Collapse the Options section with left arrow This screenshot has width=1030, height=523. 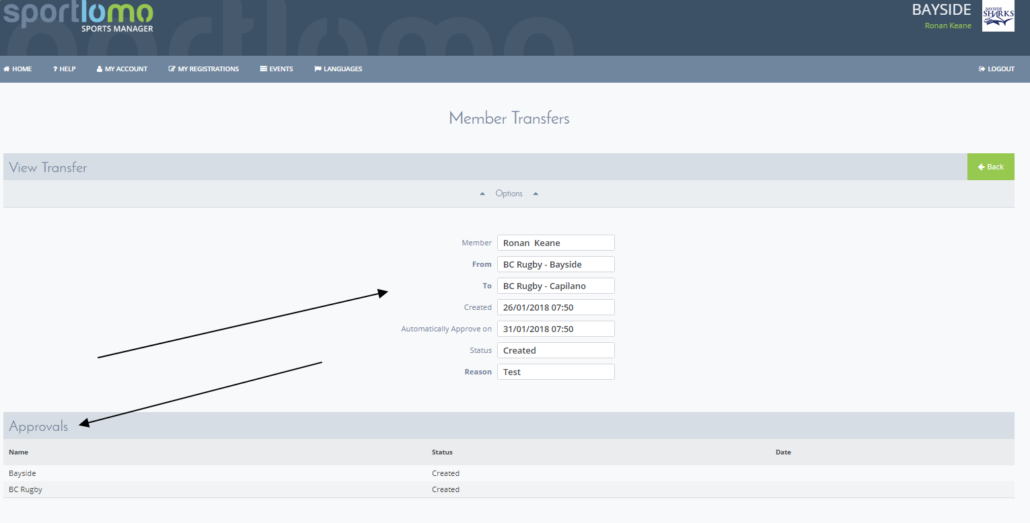[482, 194]
